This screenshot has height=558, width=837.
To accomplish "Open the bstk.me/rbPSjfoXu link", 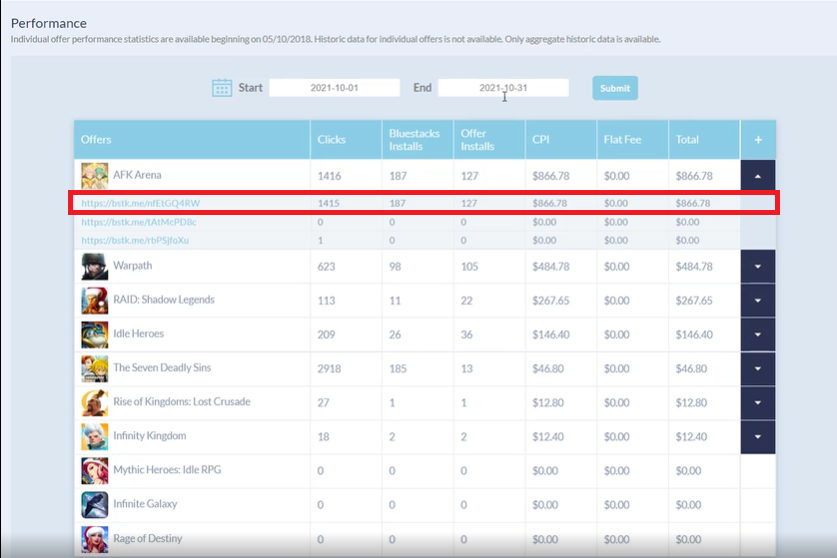I will coord(135,240).
